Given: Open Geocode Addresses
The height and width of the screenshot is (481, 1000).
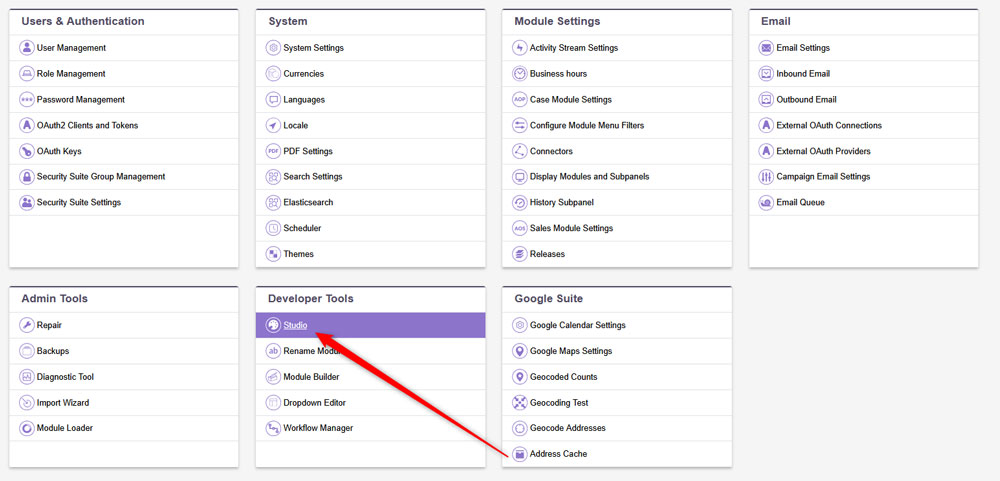Looking at the screenshot, I should 568,428.
